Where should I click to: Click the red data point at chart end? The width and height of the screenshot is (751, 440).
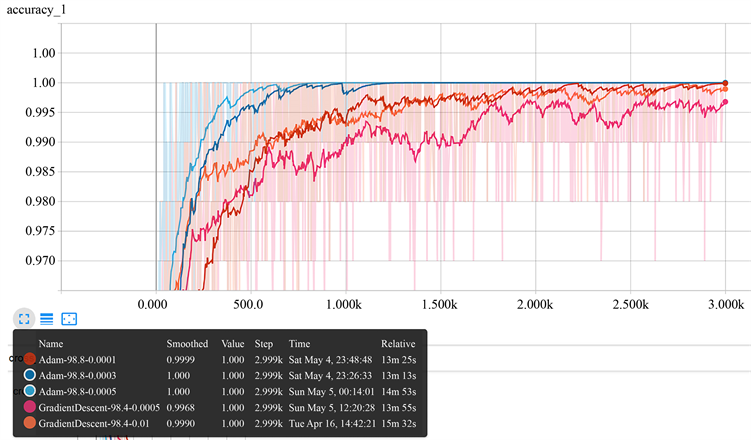(x=725, y=83)
